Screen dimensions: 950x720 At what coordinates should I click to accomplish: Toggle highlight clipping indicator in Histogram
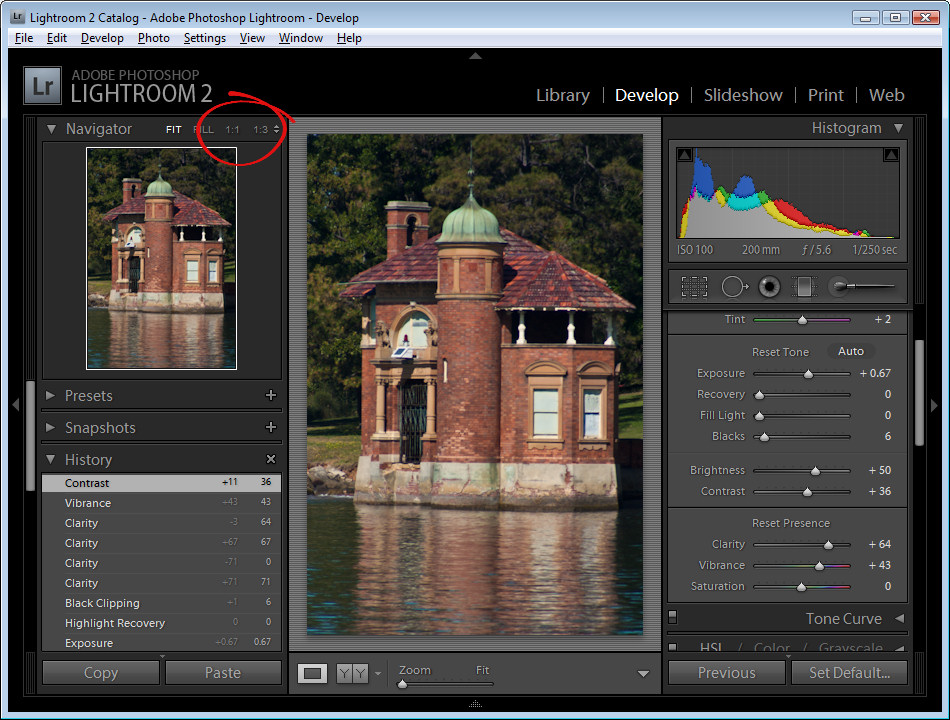(891, 155)
